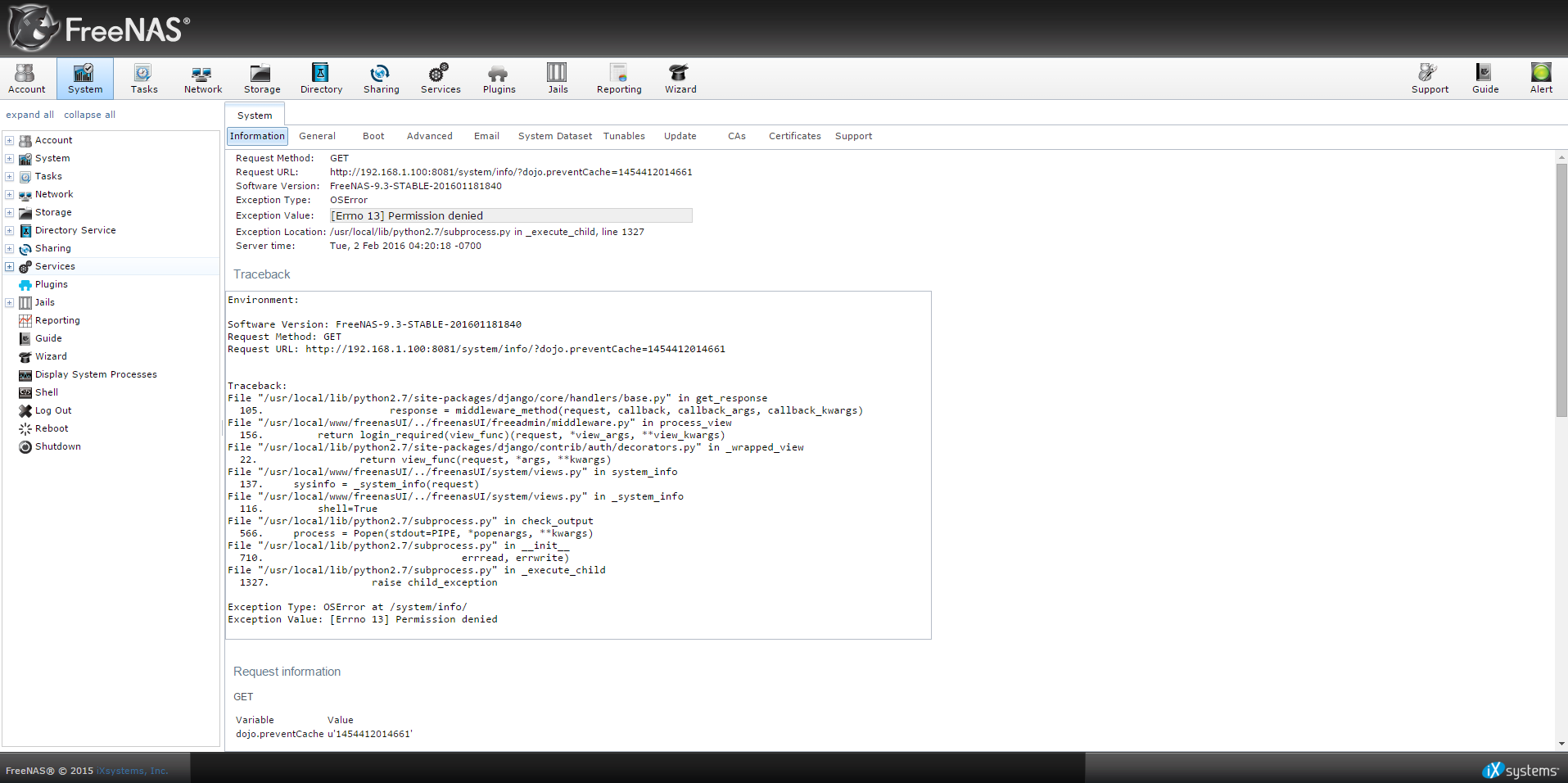Open Plugins entry in sidebar tree
The width and height of the screenshot is (1568, 783).
[x=52, y=284]
